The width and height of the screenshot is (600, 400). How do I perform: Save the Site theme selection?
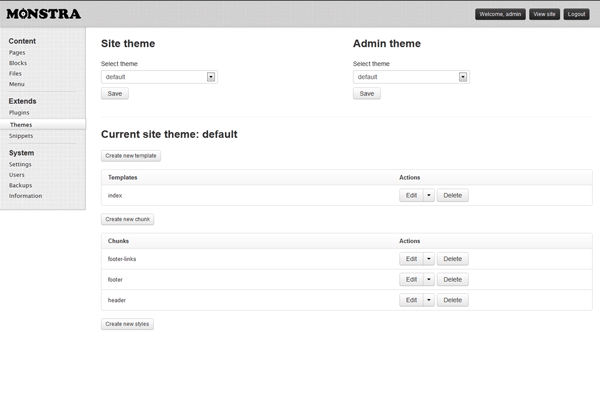[115, 93]
